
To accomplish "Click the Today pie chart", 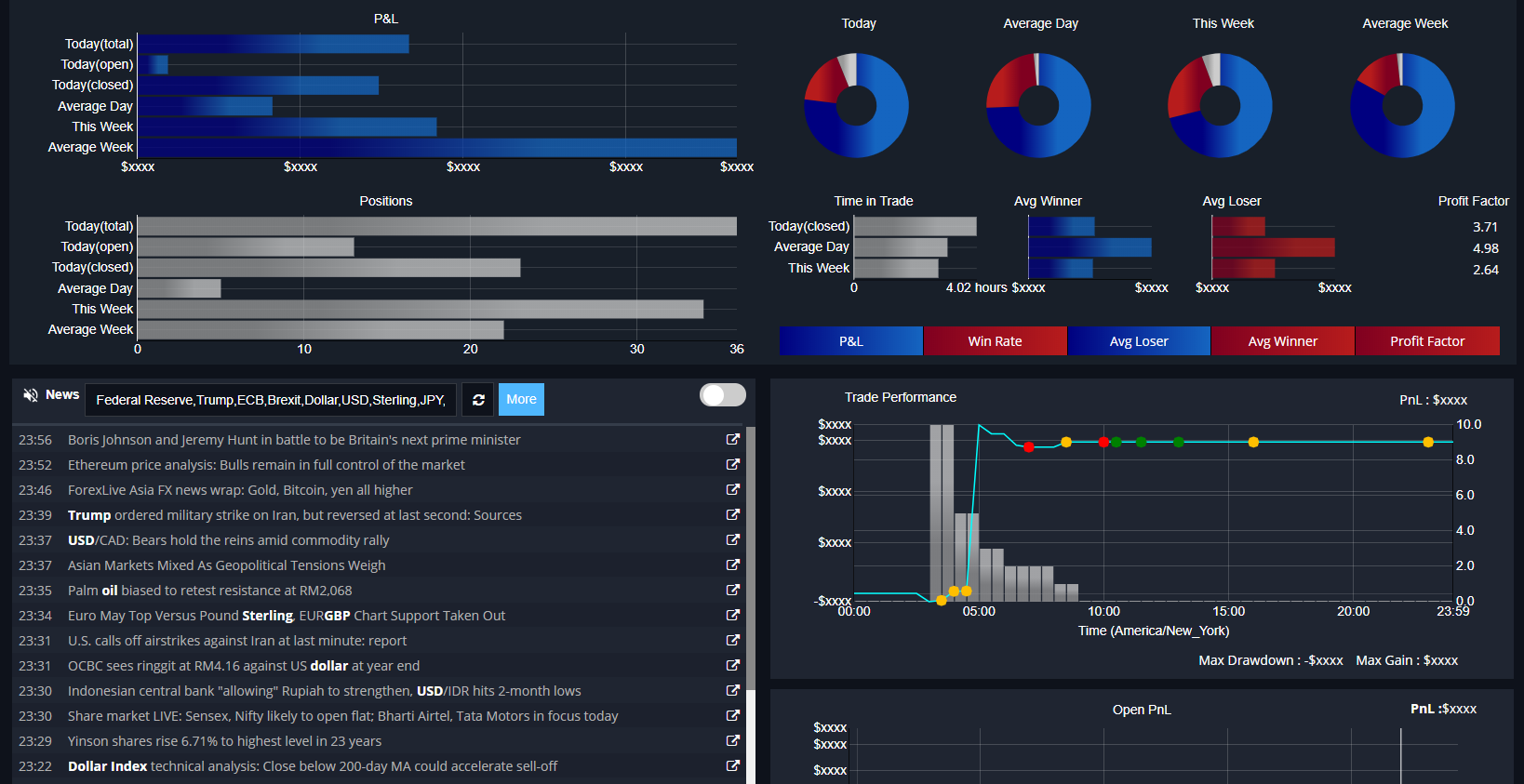I will click(856, 105).
